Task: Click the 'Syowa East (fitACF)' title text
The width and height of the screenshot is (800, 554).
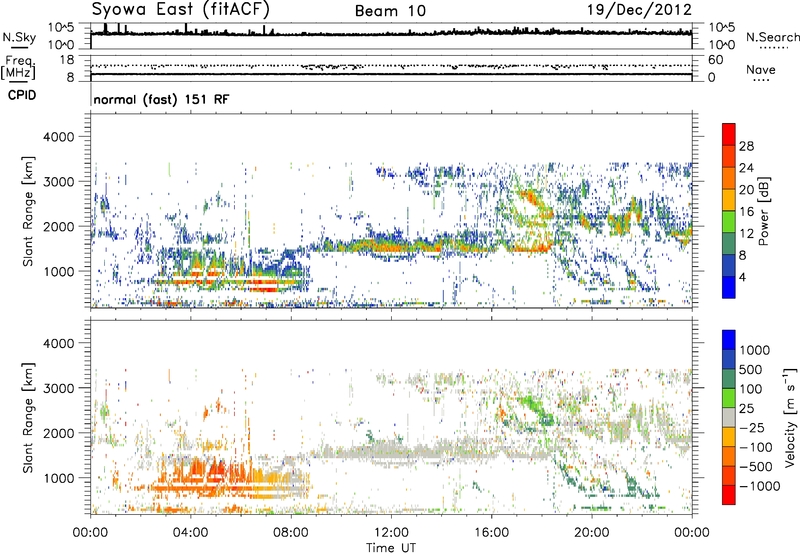Action: (x=181, y=9)
